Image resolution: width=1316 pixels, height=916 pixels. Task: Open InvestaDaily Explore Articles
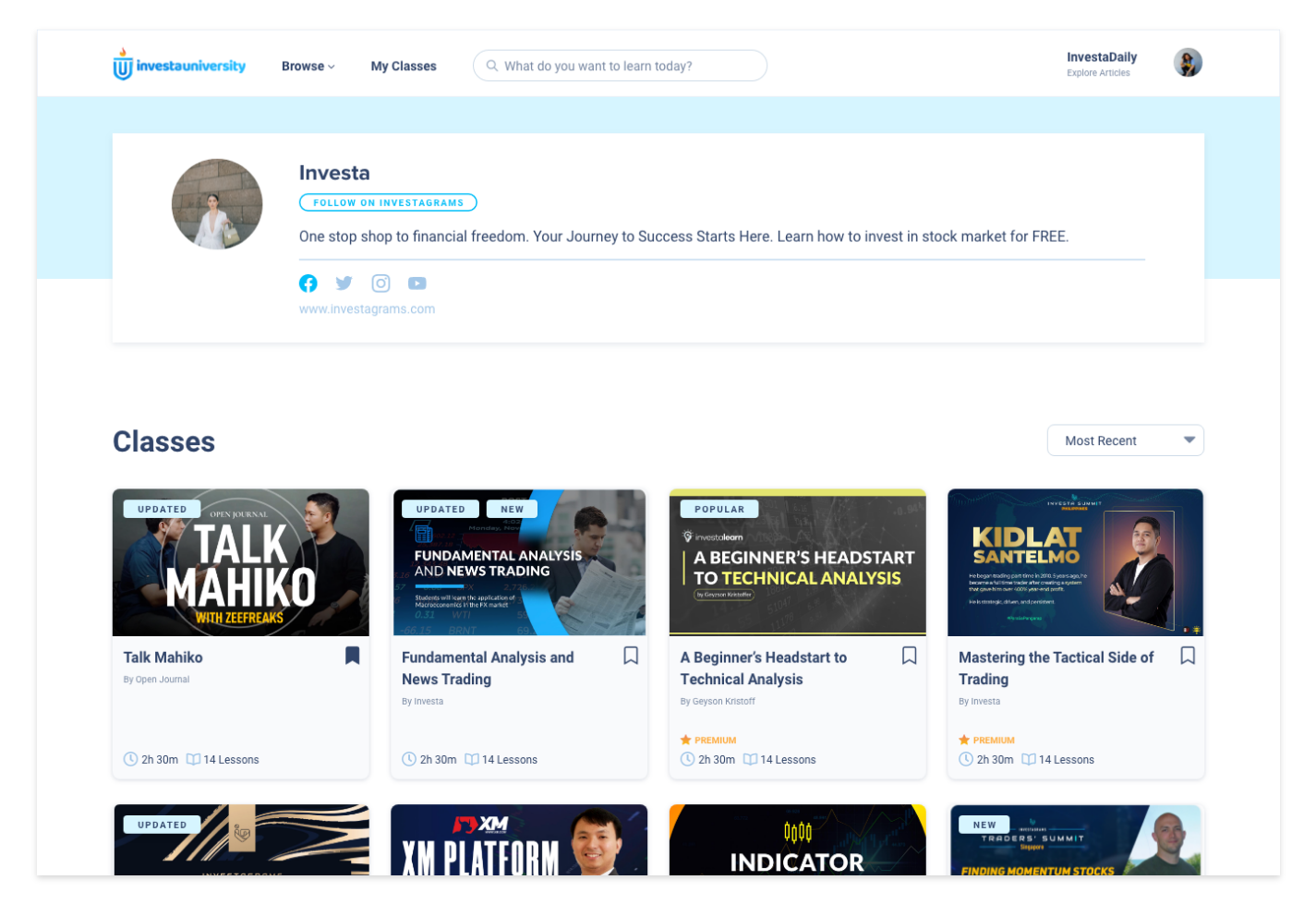pyautogui.click(x=1101, y=64)
